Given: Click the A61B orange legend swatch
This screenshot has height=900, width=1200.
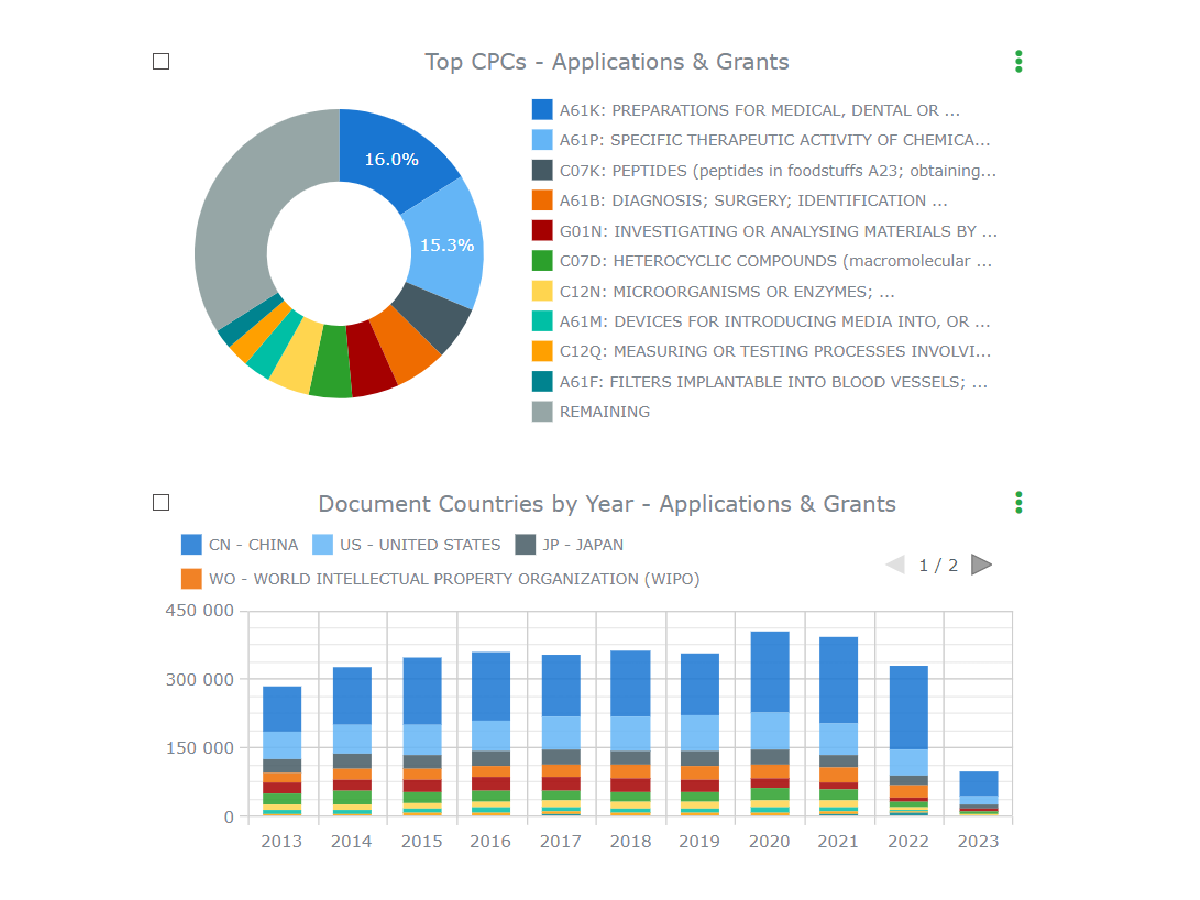Looking at the screenshot, I should pyautogui.click(x=542, y=200).
